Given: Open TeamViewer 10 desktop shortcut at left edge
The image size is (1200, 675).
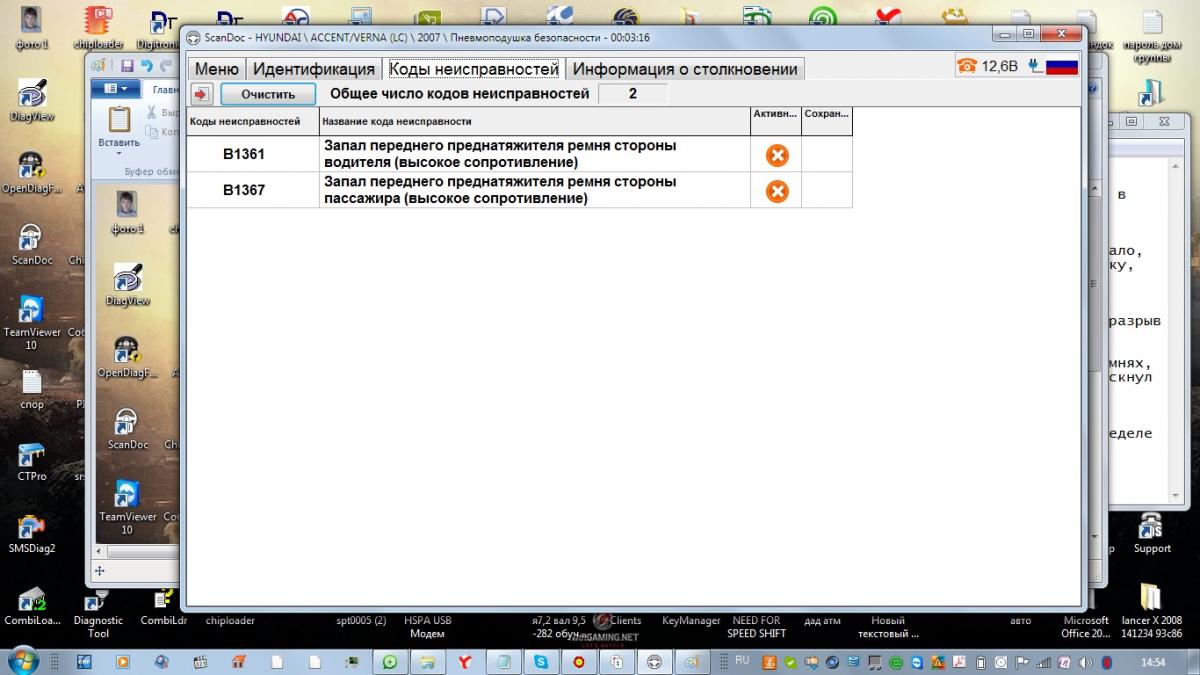Looking at the screenshot, I should pos(32,322).
